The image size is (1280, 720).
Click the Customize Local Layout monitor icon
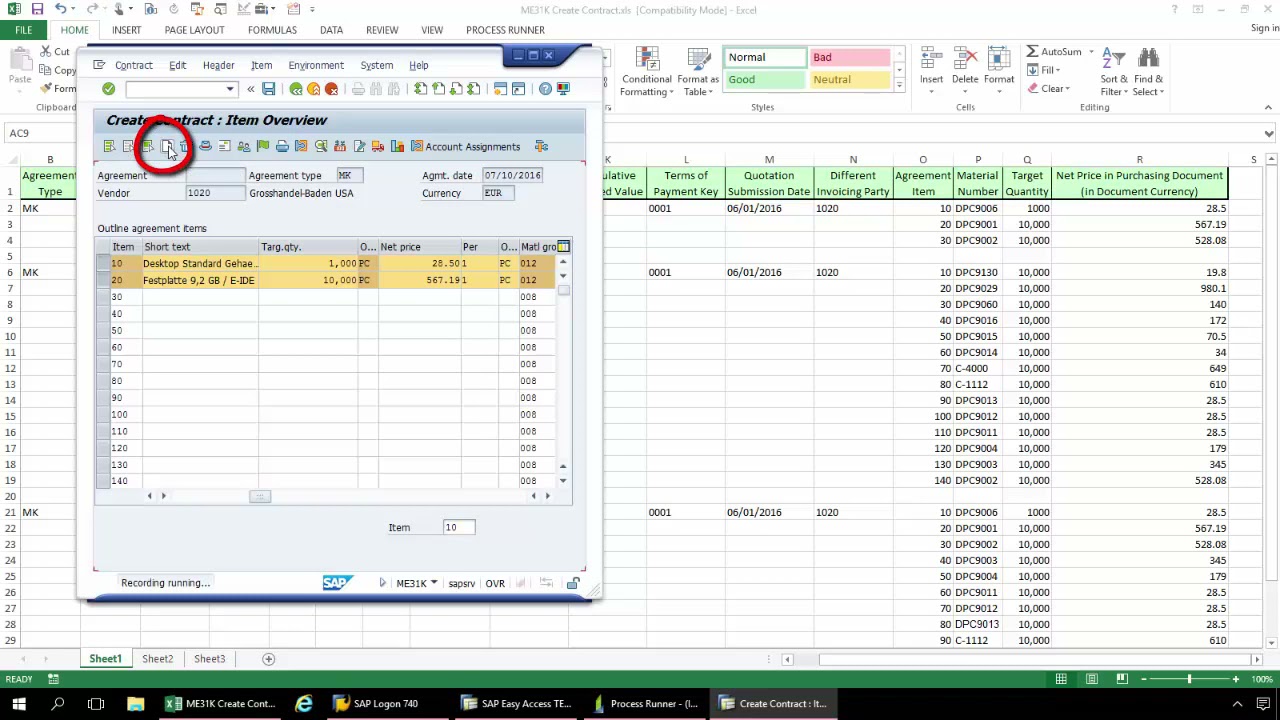[563, 89]
